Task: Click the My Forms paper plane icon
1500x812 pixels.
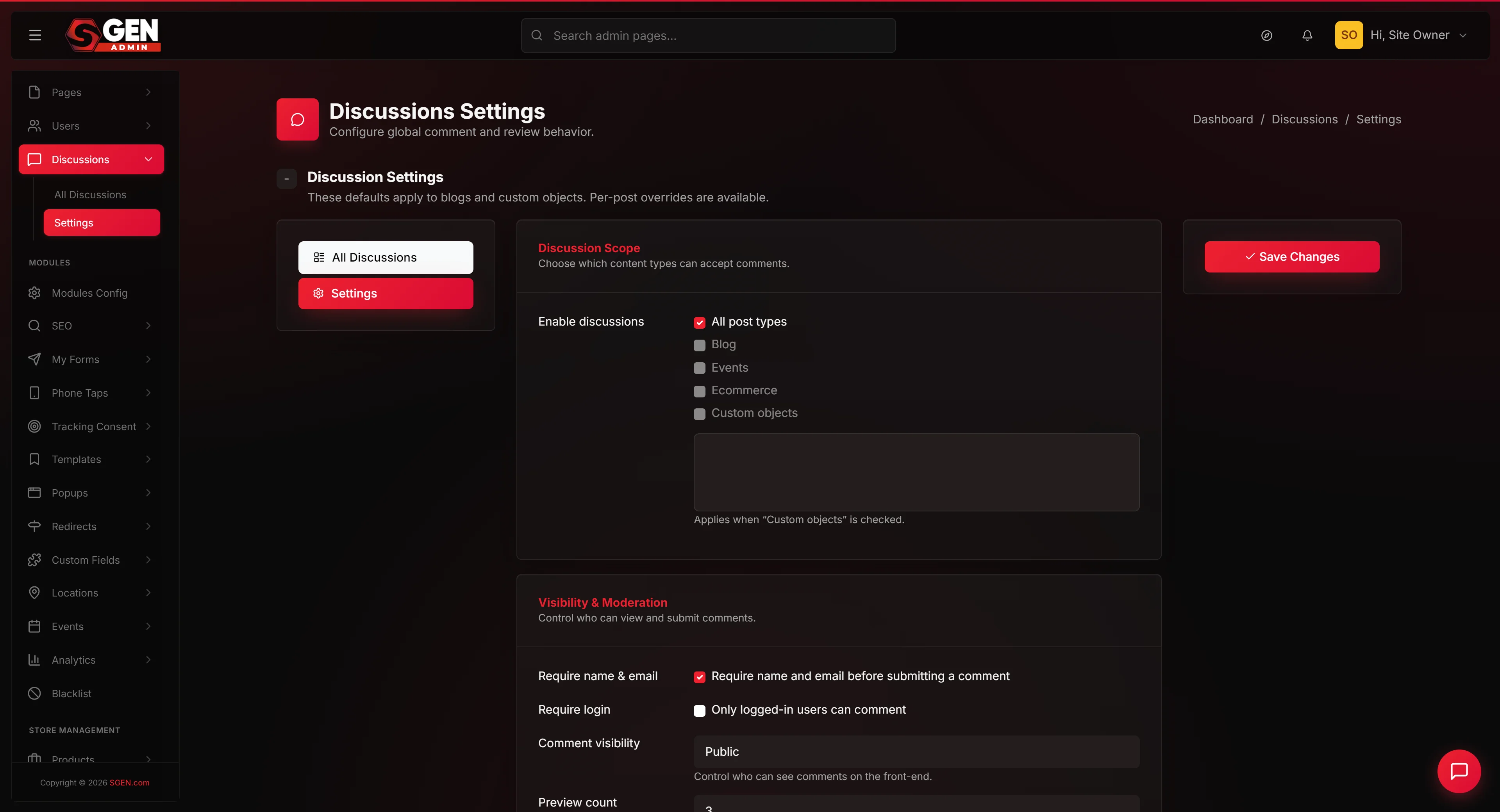Action: (34, 359)
